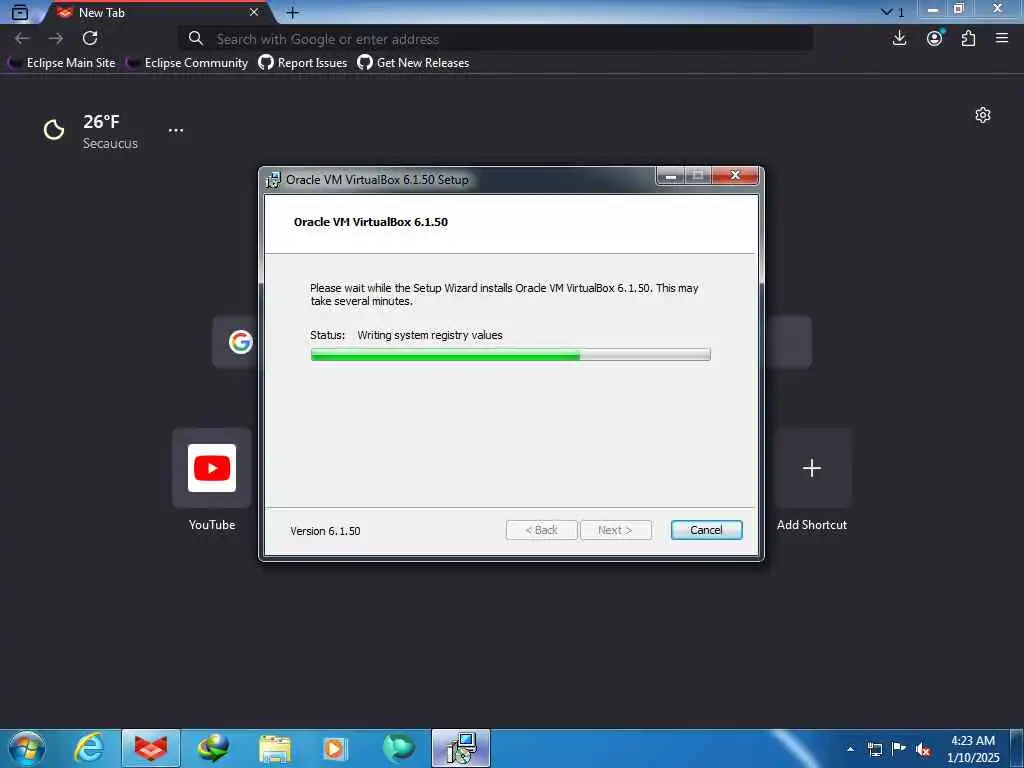
Task: Open the weather widget options menu
Action: (176, 130)
